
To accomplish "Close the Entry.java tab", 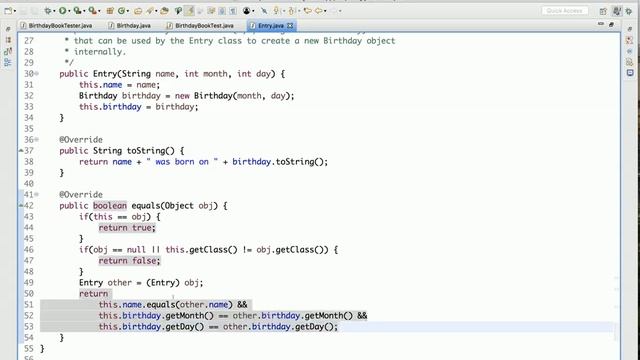I will pos(290,25).
